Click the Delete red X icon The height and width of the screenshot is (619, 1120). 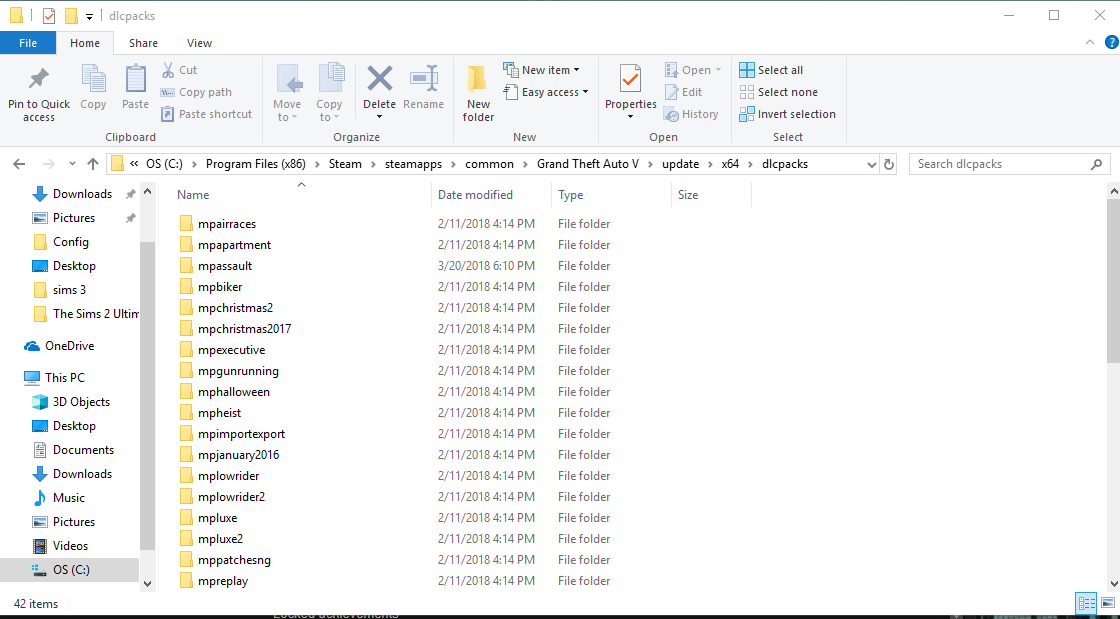click(x=379, y=79)
